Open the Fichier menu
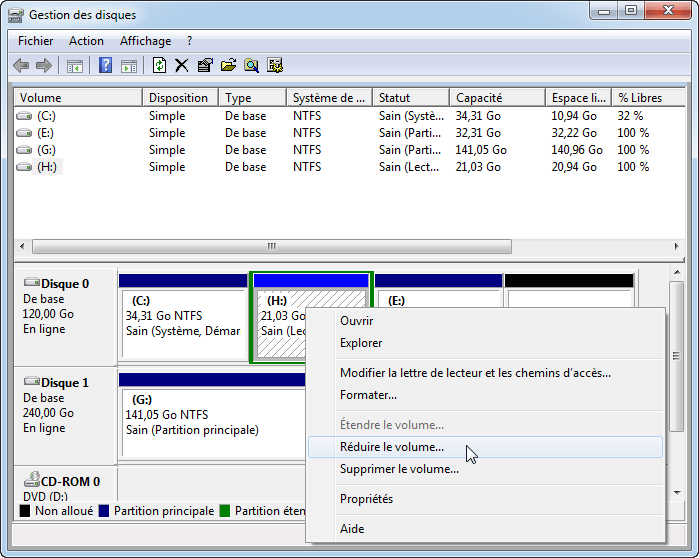Screen dimensions: 699x558 click(x=36, y=41)
